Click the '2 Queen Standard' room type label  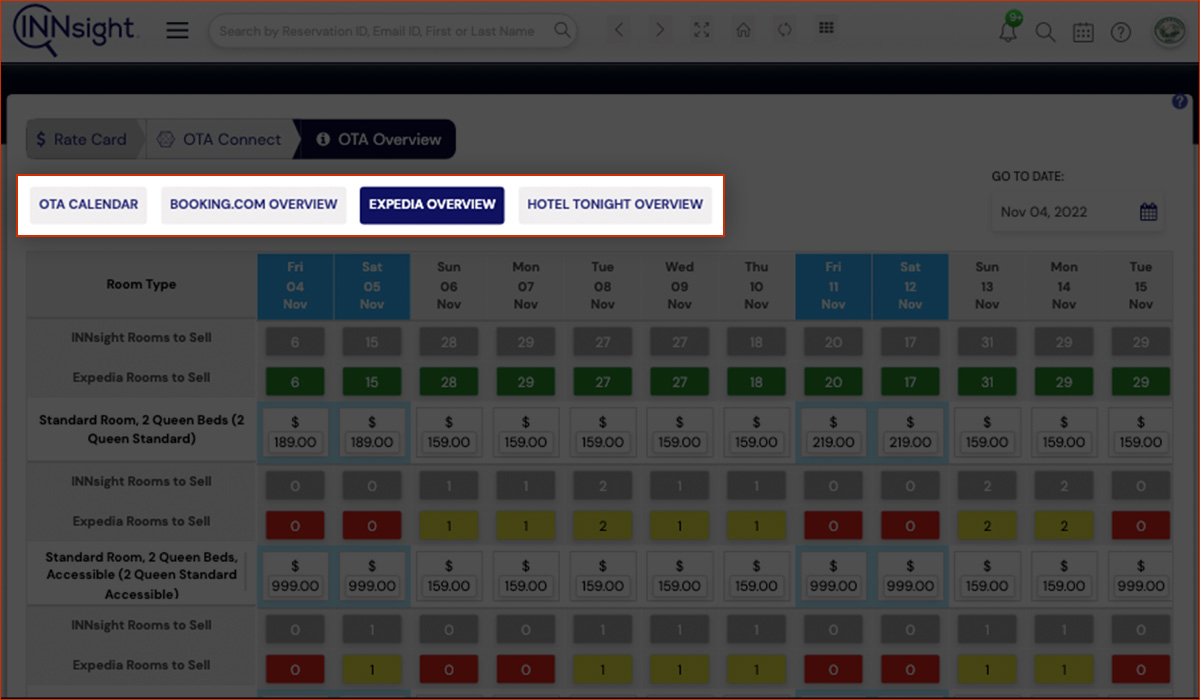coord(141,430)
